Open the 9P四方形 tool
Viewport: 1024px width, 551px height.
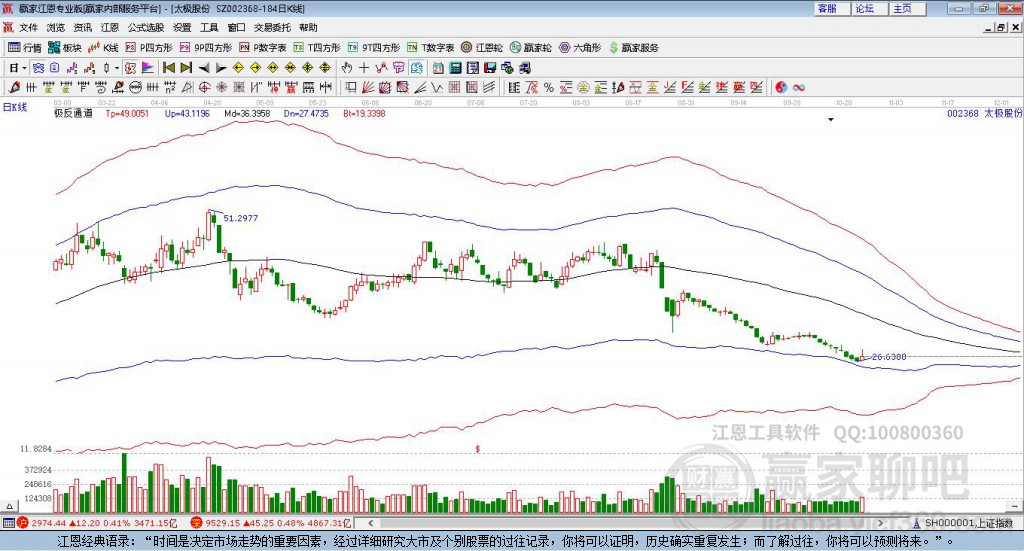click(206, 48)
